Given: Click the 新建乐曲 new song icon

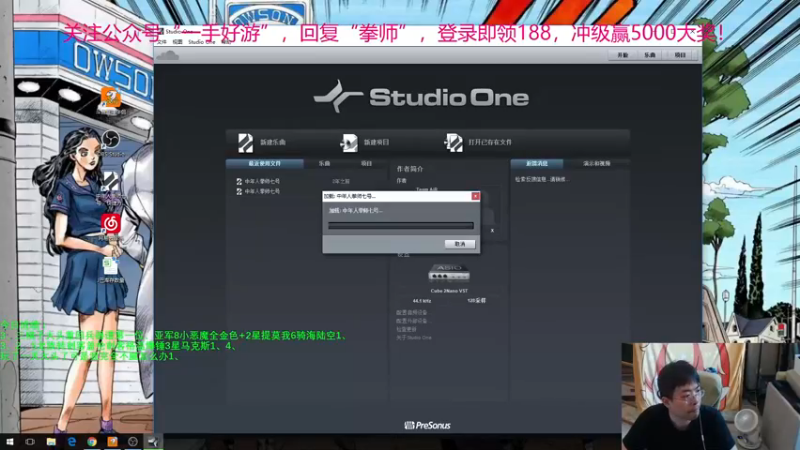Looking at the screenshot, I should tap(245, 143).
